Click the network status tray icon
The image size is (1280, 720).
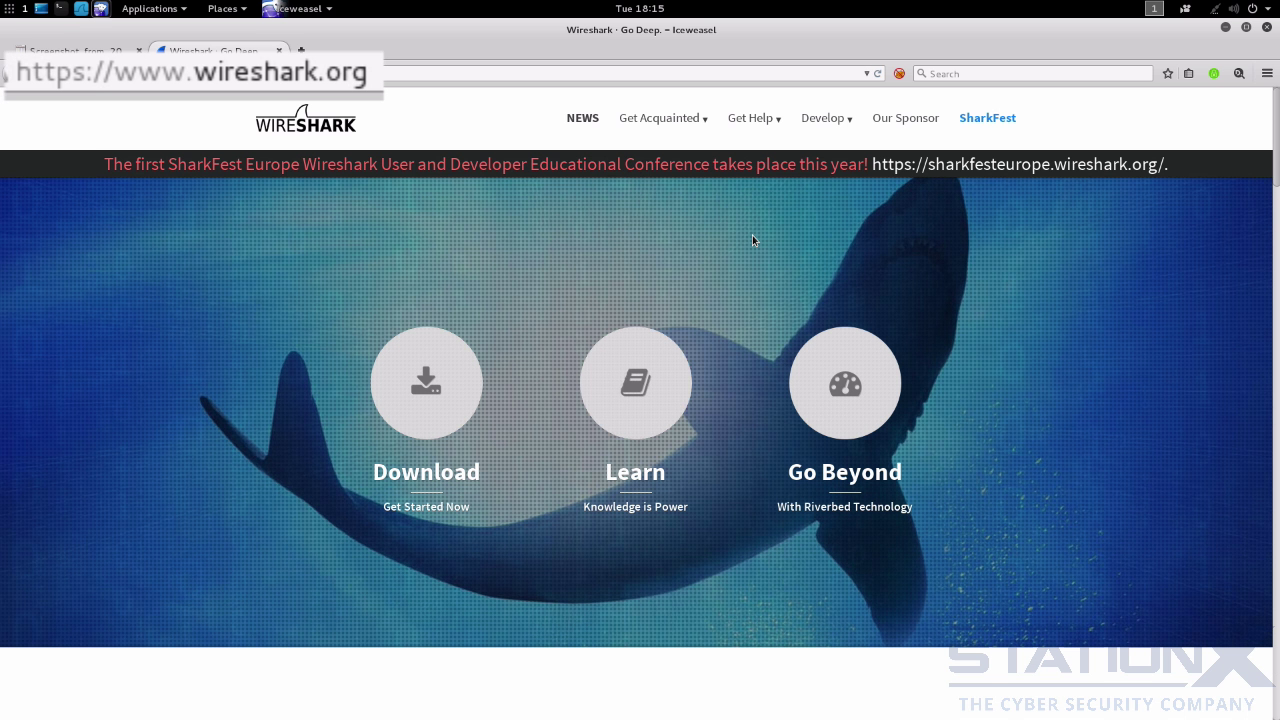tap(1214, 8)
